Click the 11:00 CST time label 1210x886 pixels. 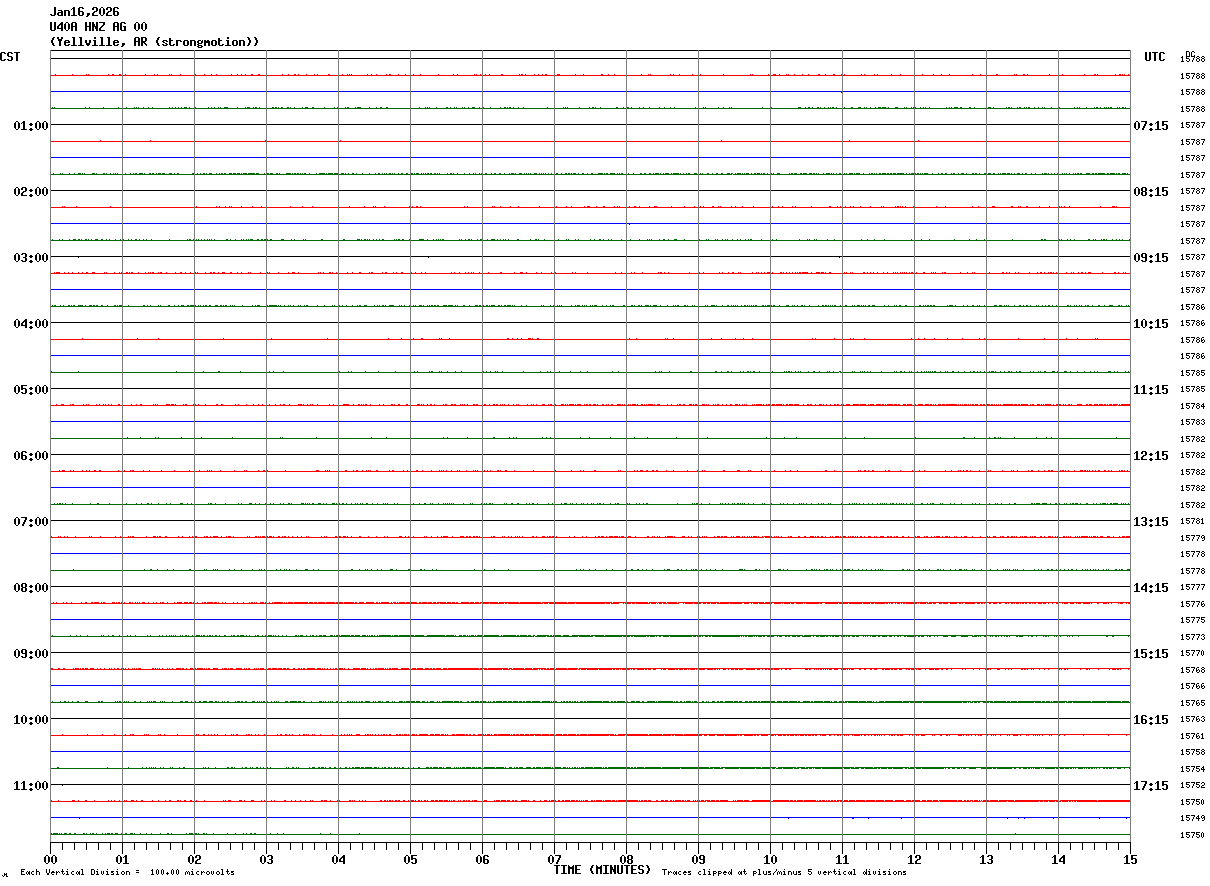click(x=31, y=786)
